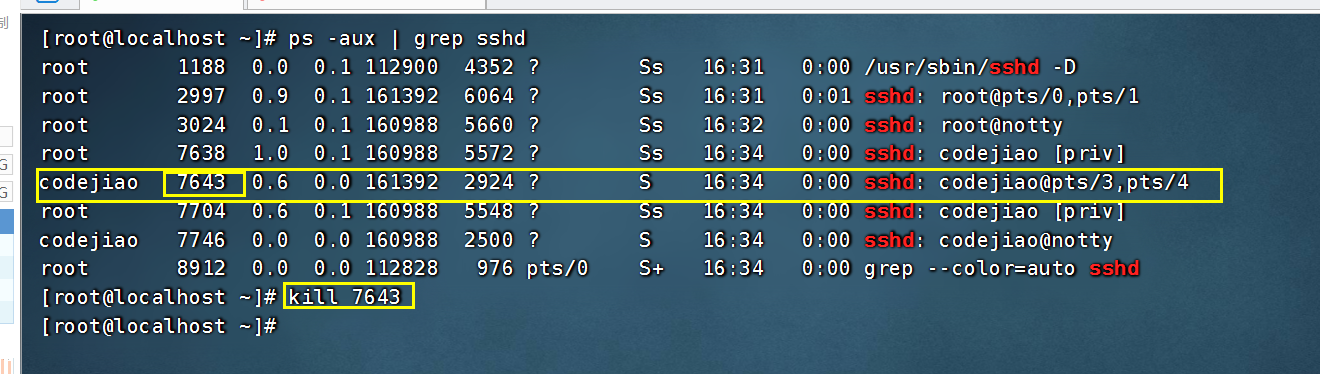Screen dimensions: 1320x374
Task: Click the 'S+' process state value
Action: [x=651, y=269]
